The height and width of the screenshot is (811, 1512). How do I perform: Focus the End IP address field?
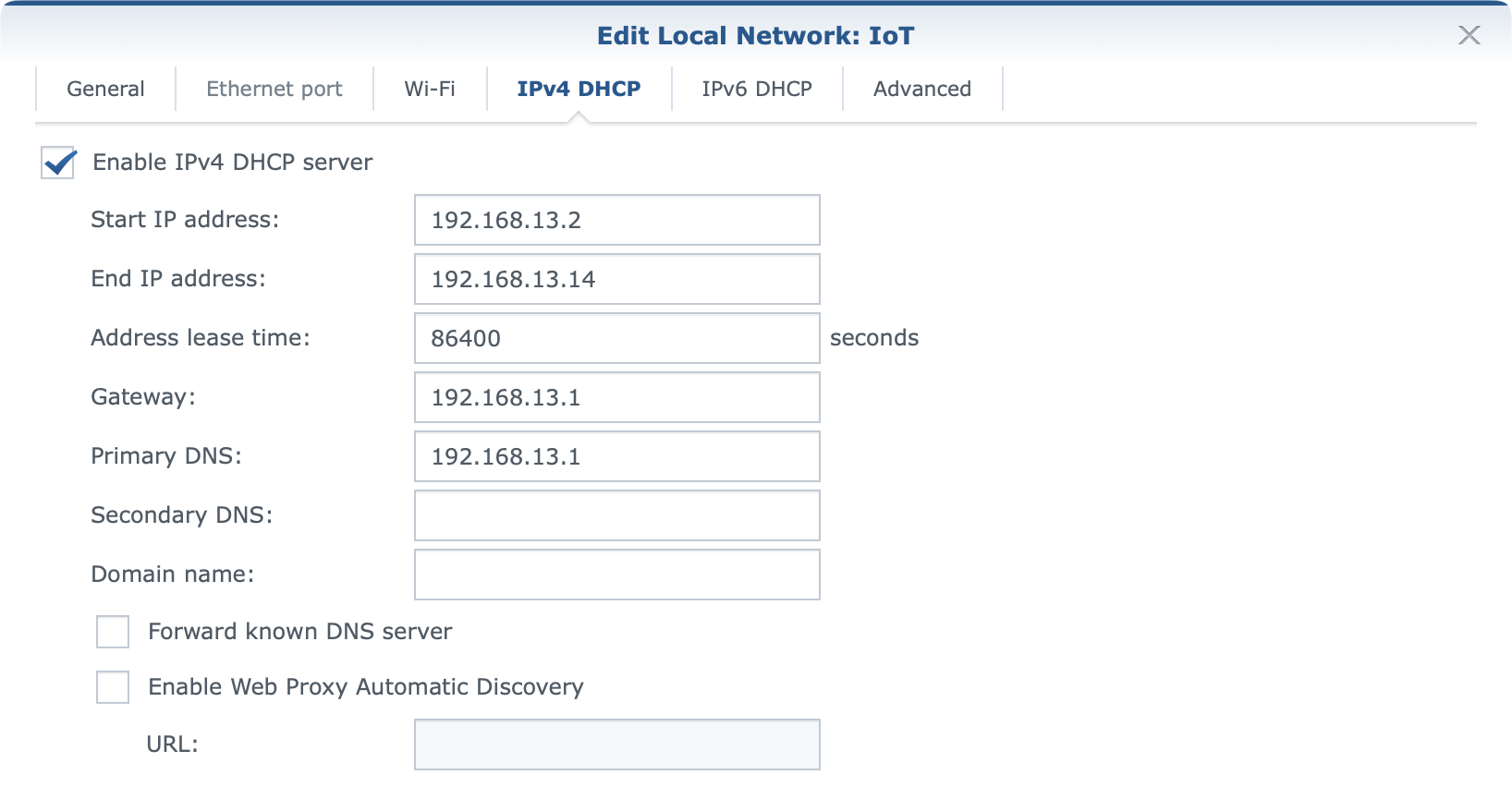pyautogui.click(x=616, y=279)
